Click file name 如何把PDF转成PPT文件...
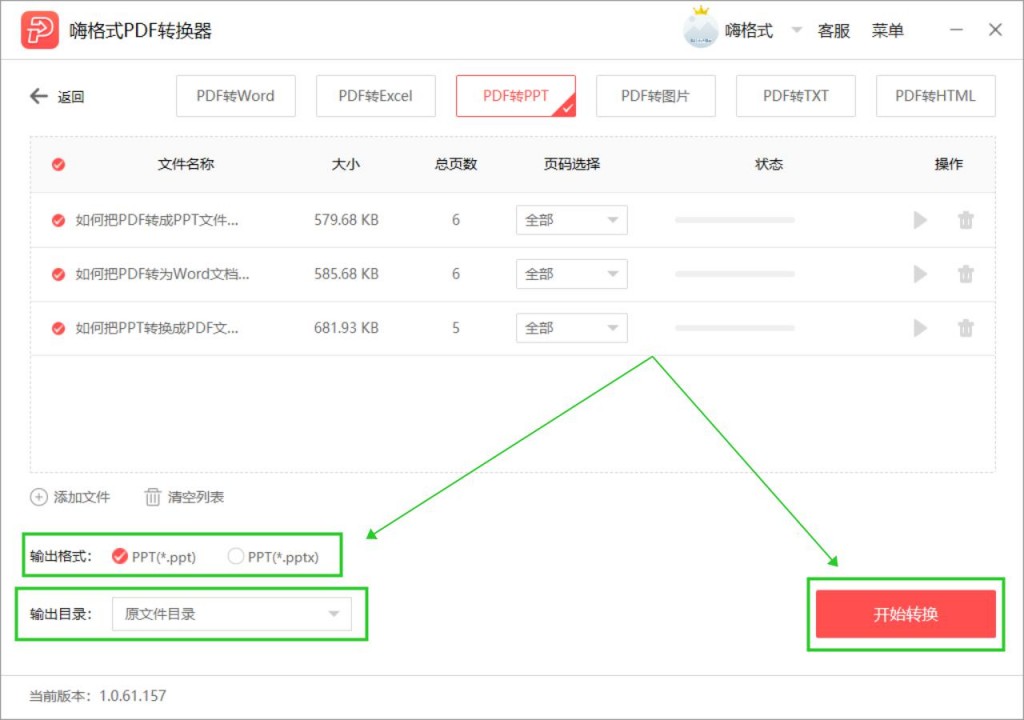1024x720 pixels. click(157, 220)
